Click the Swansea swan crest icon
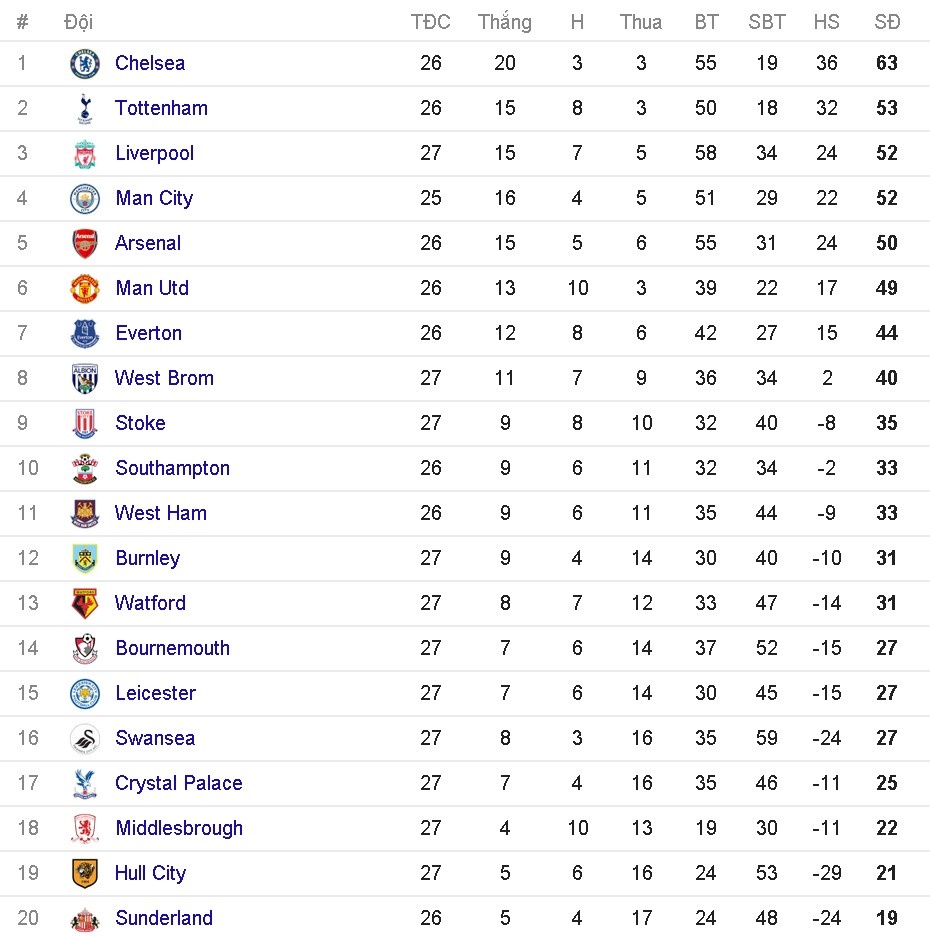The image size is (930, 936). (85, 739)
